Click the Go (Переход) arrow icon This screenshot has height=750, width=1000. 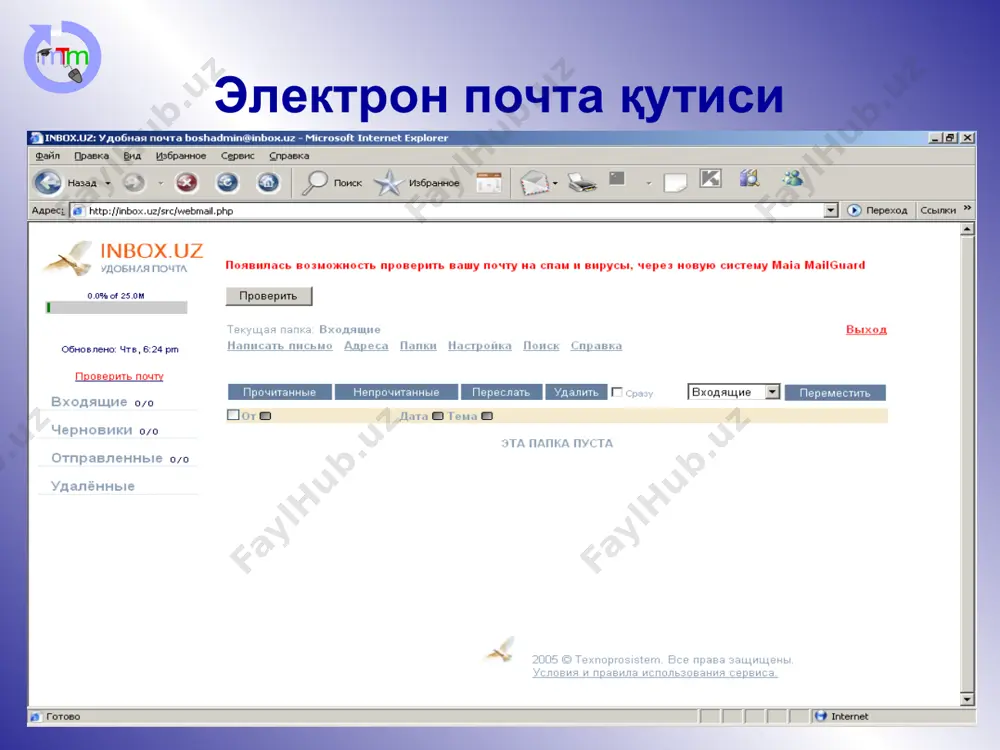click(854, 210)
